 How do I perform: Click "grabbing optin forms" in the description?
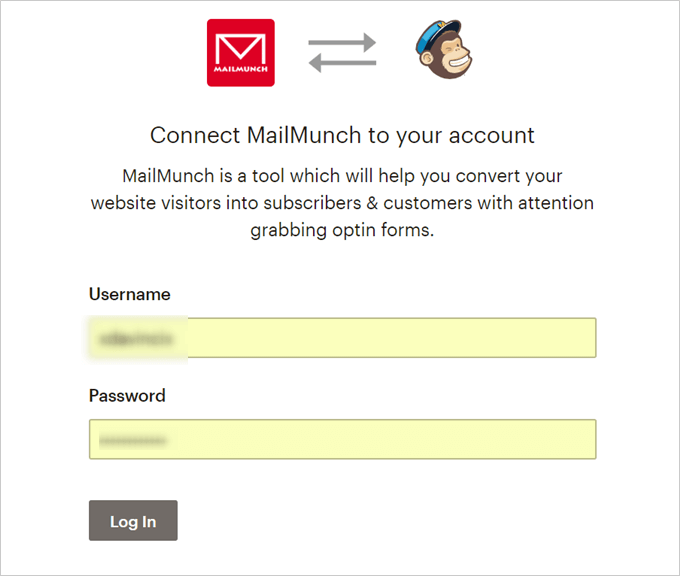click(342, 230)
